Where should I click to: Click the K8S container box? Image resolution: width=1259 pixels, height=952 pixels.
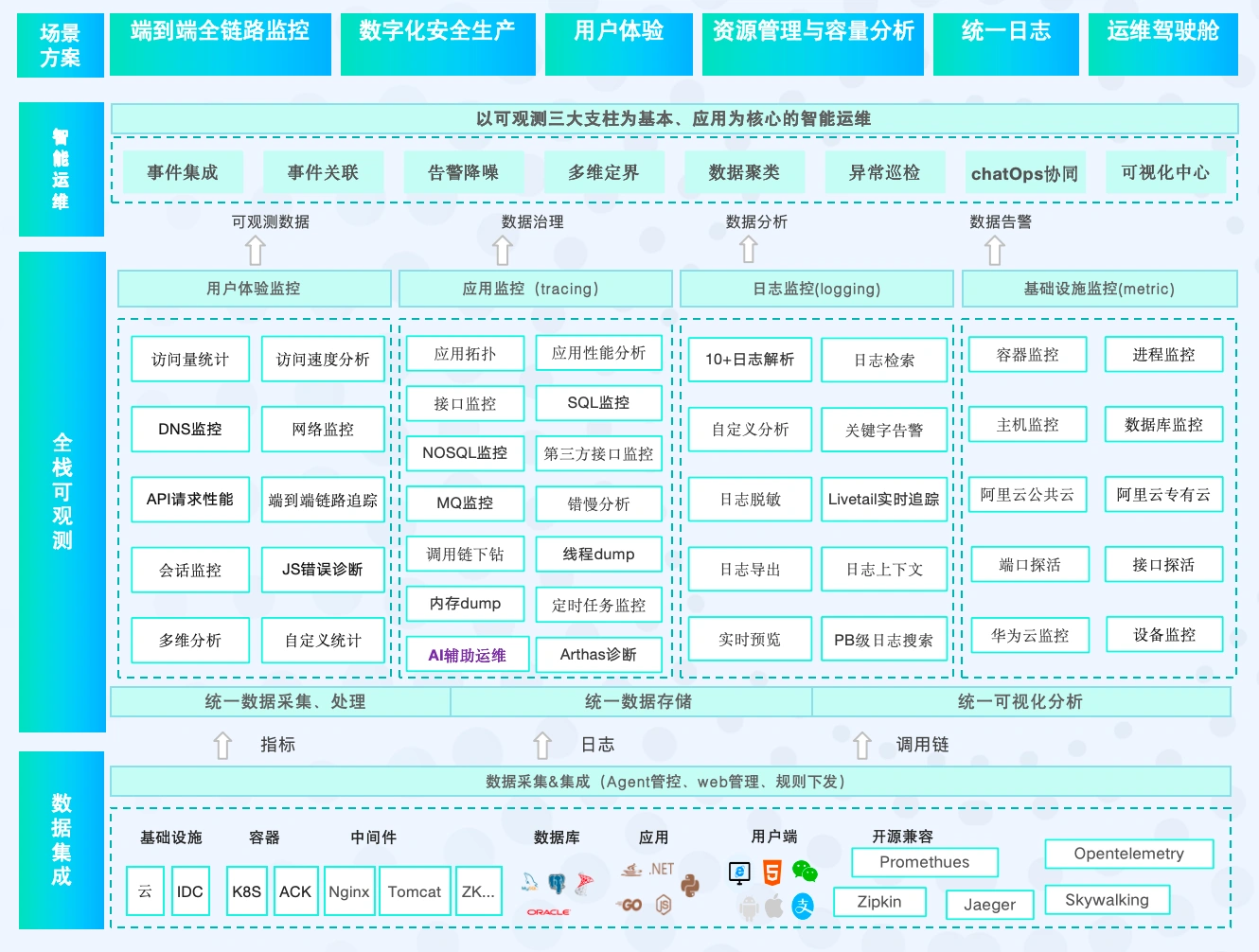tap(247, 891)
